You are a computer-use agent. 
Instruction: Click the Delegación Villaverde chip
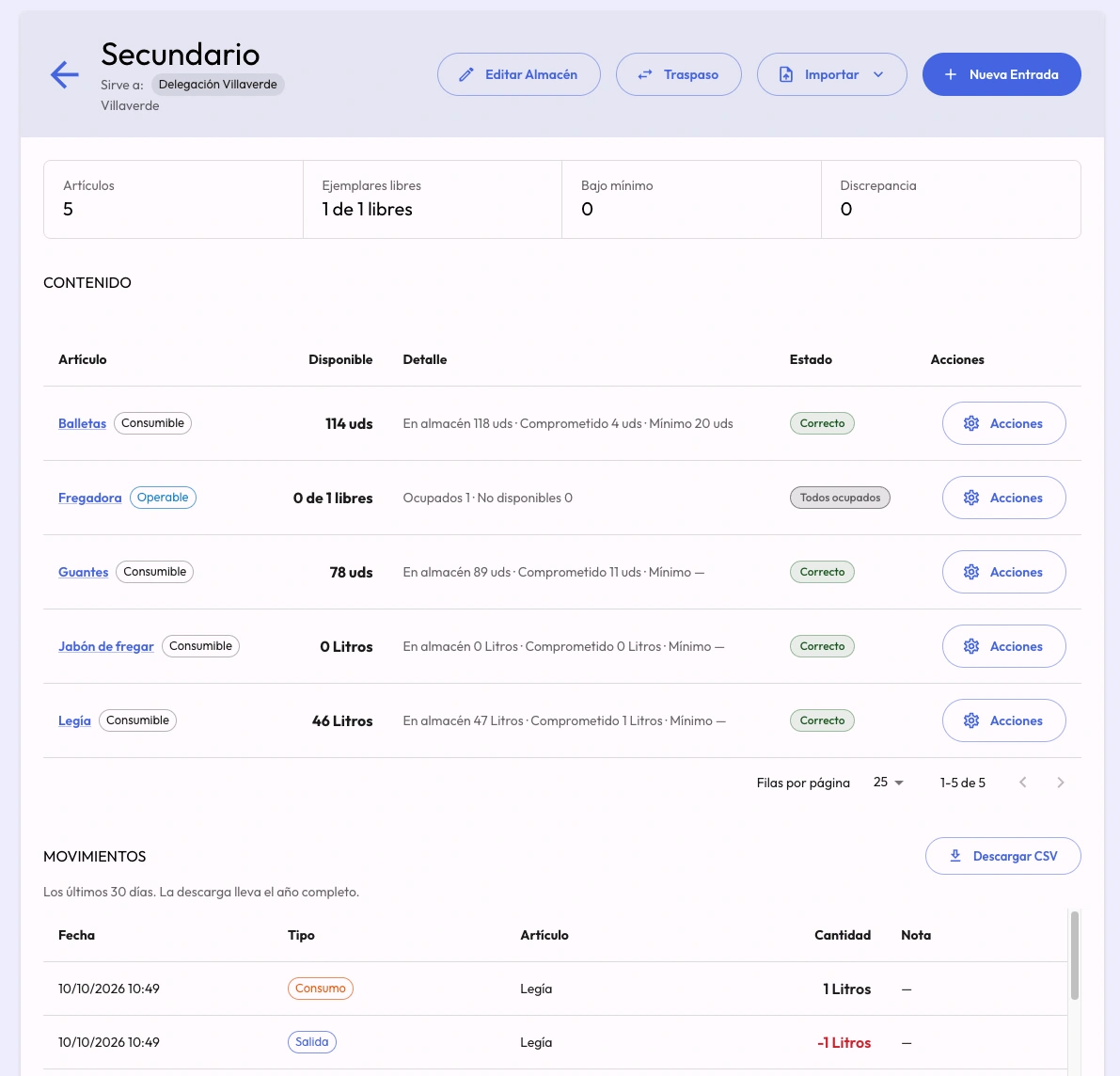tap(218, 85)
